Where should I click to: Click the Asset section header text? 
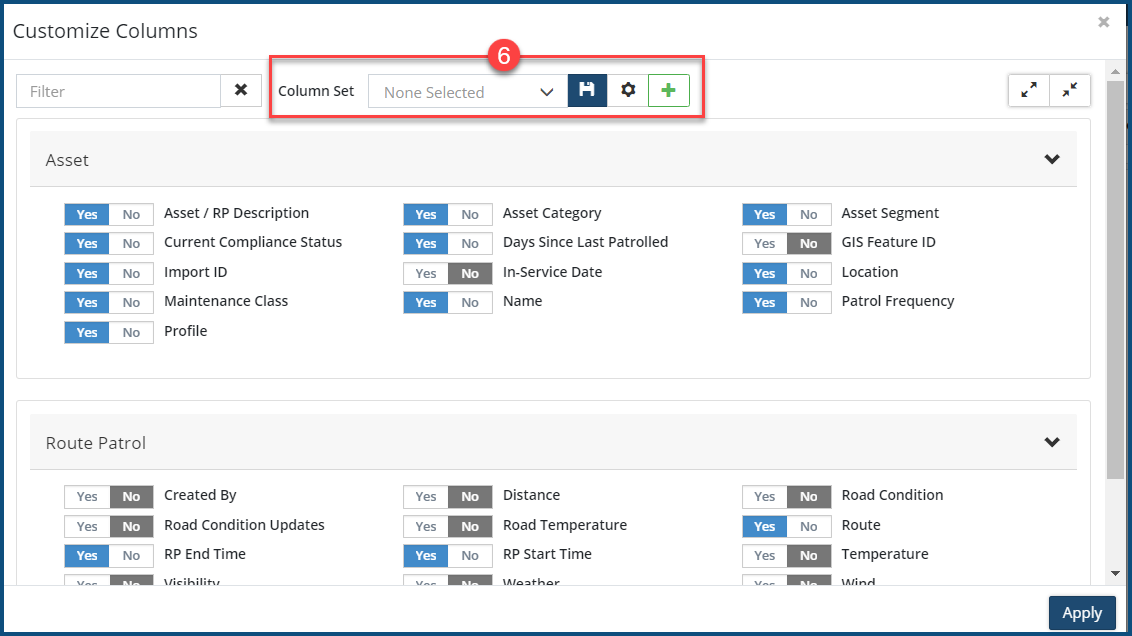click(x=67, y=160)
